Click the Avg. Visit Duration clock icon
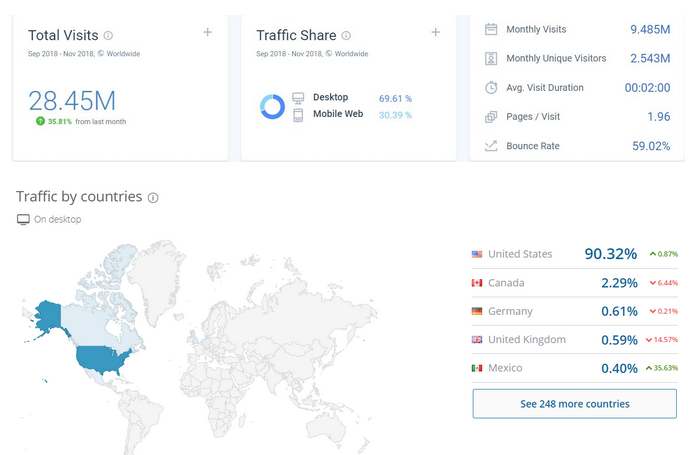The width and height of the screenshot is (689, 455). pyautogui.click(x=491, y=87)
